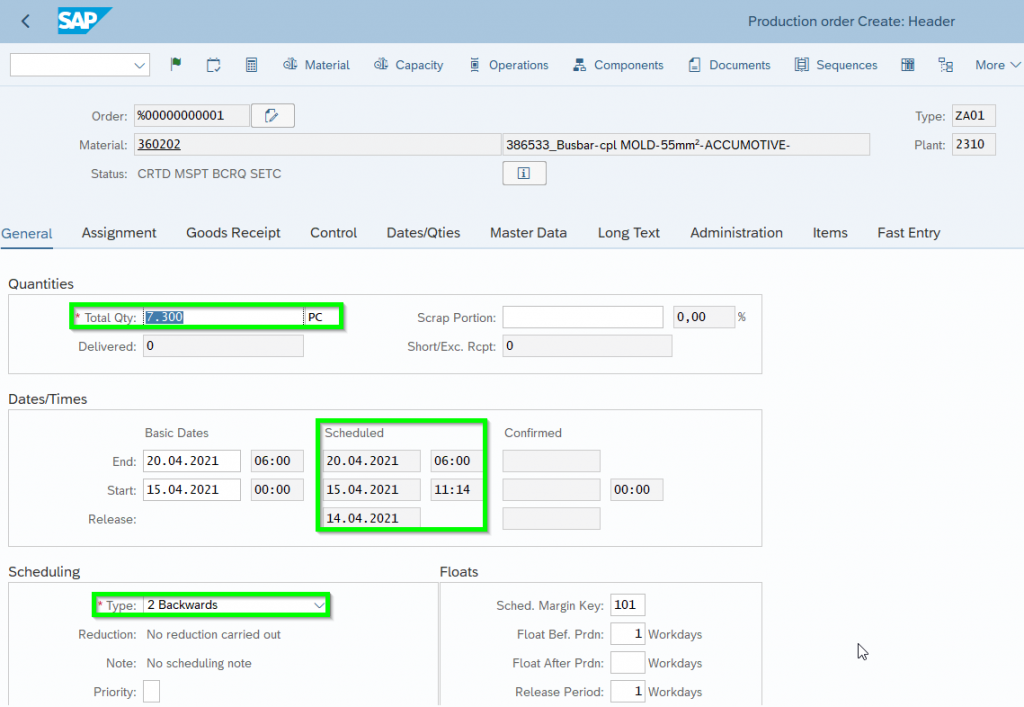
Task: Expand the More menu
Action: pyautogui.click(x=997, y=65)
